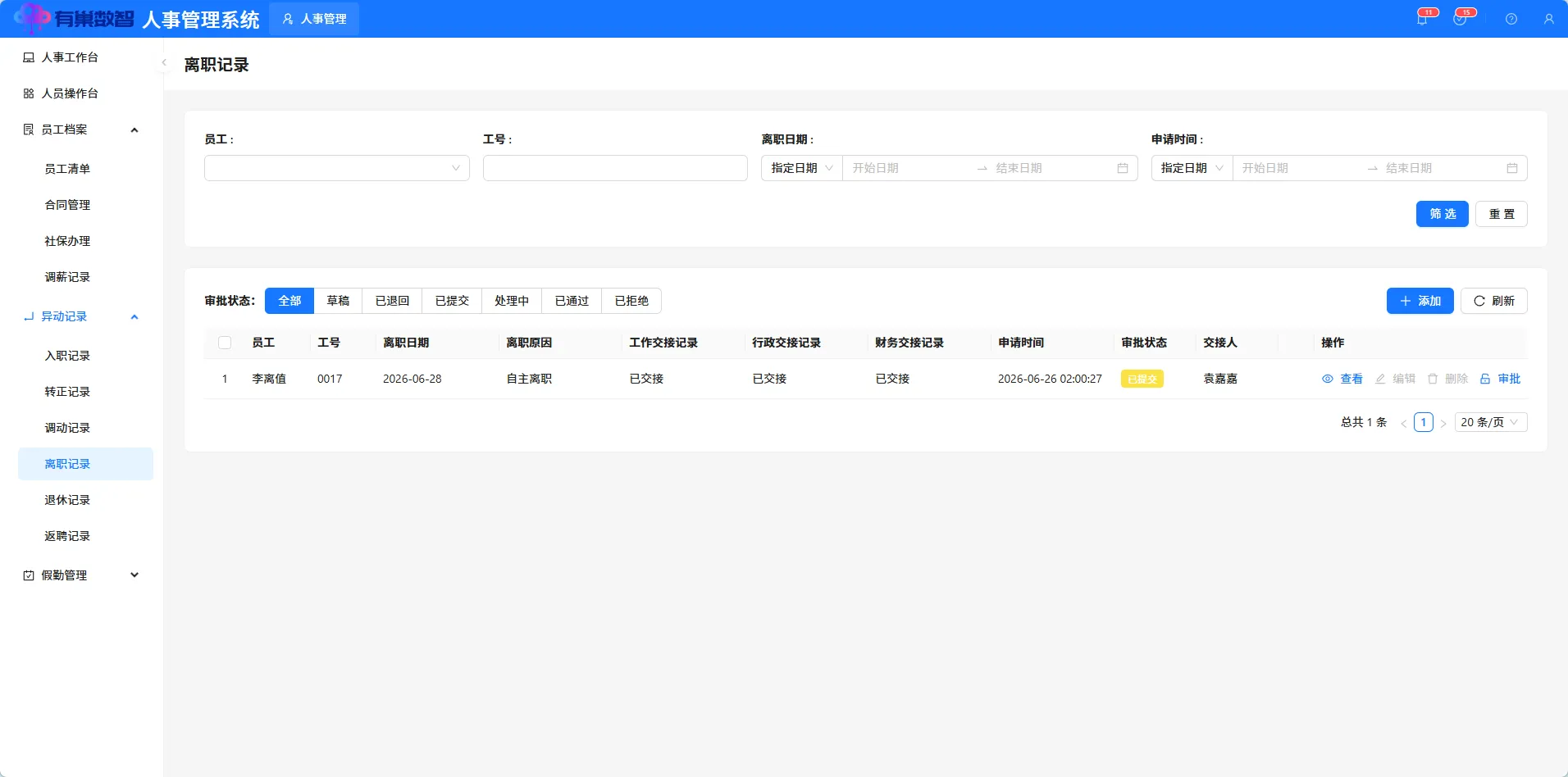
Task: Collapse the sidebar with the arrow handle
Action: (x=164, y=62)
